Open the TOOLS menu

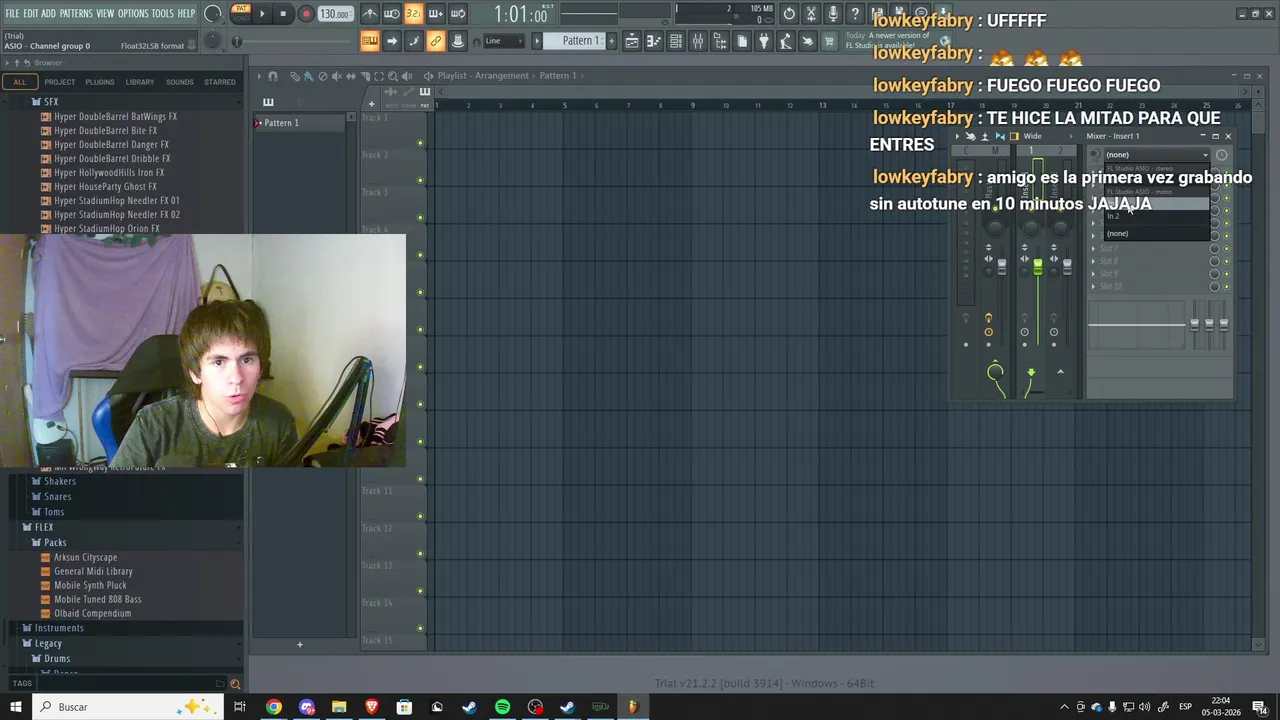tap(163, 13)
